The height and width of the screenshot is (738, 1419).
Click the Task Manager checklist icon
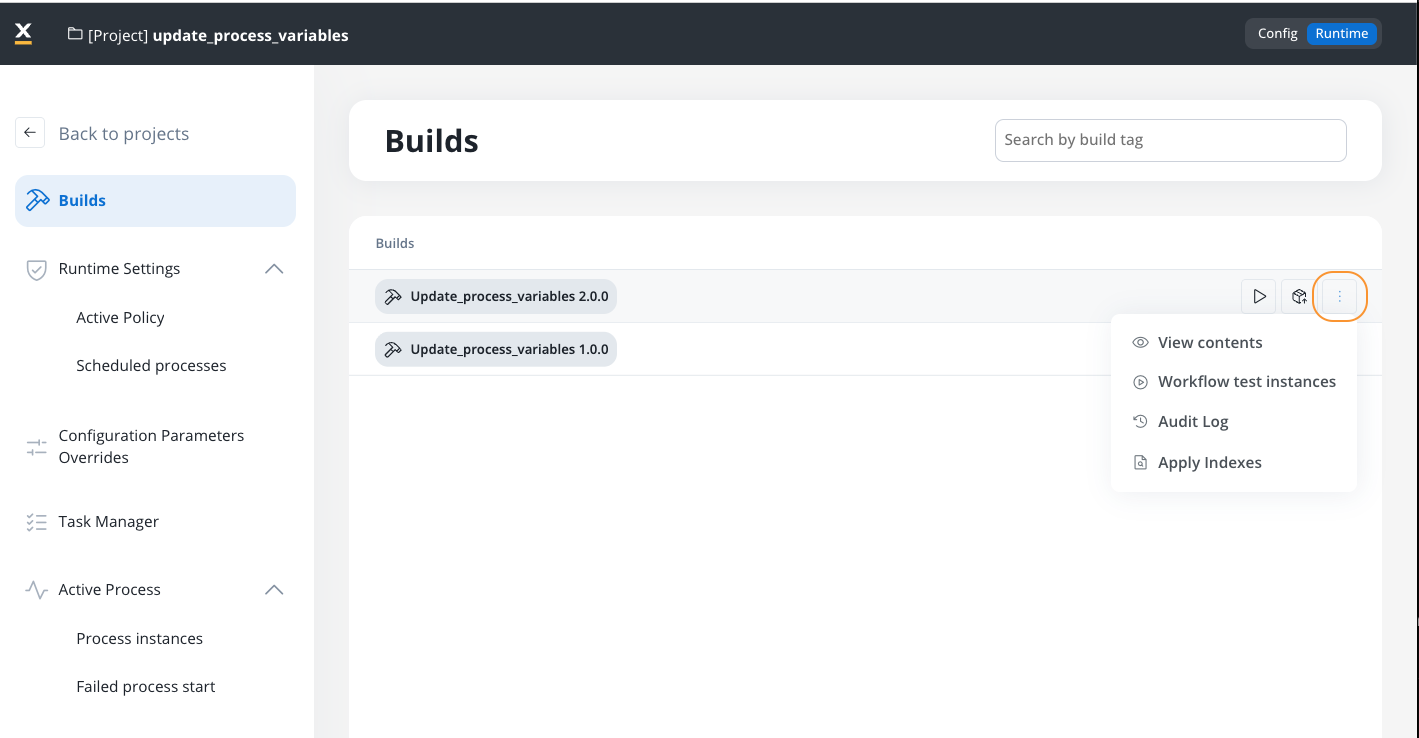[37, 522]
